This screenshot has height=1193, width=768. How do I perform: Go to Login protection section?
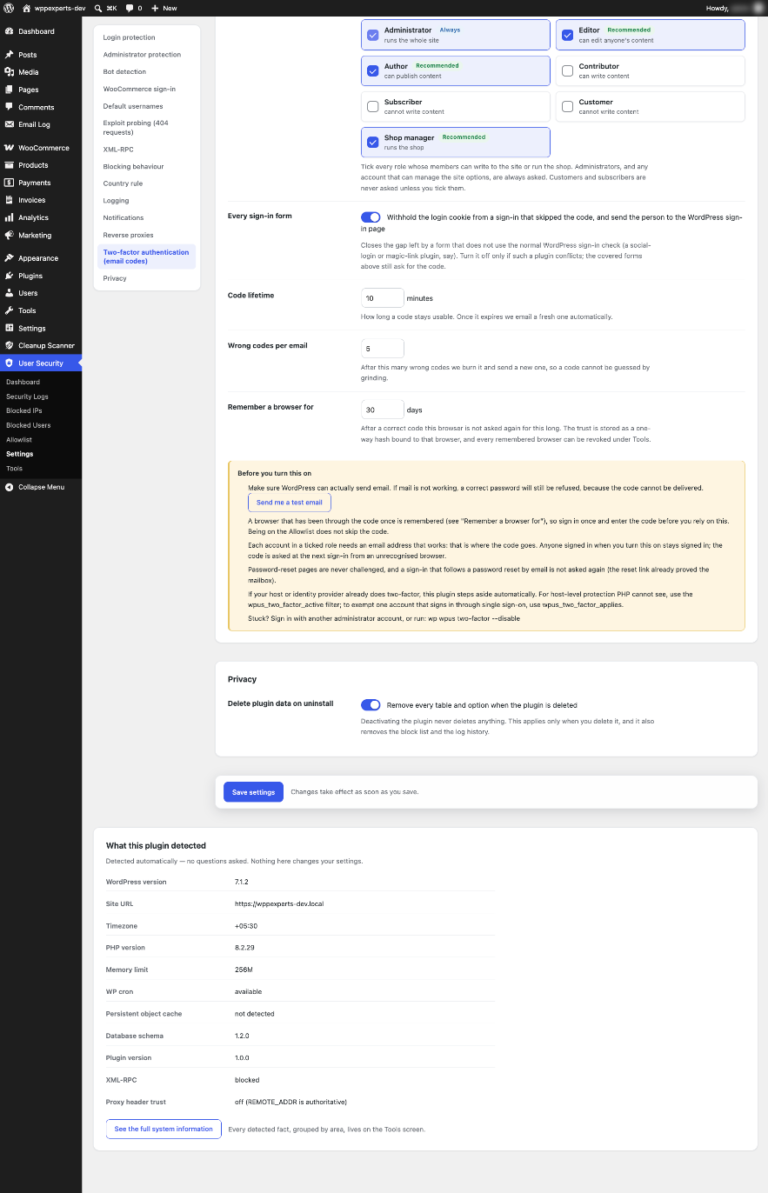point(129,37)
